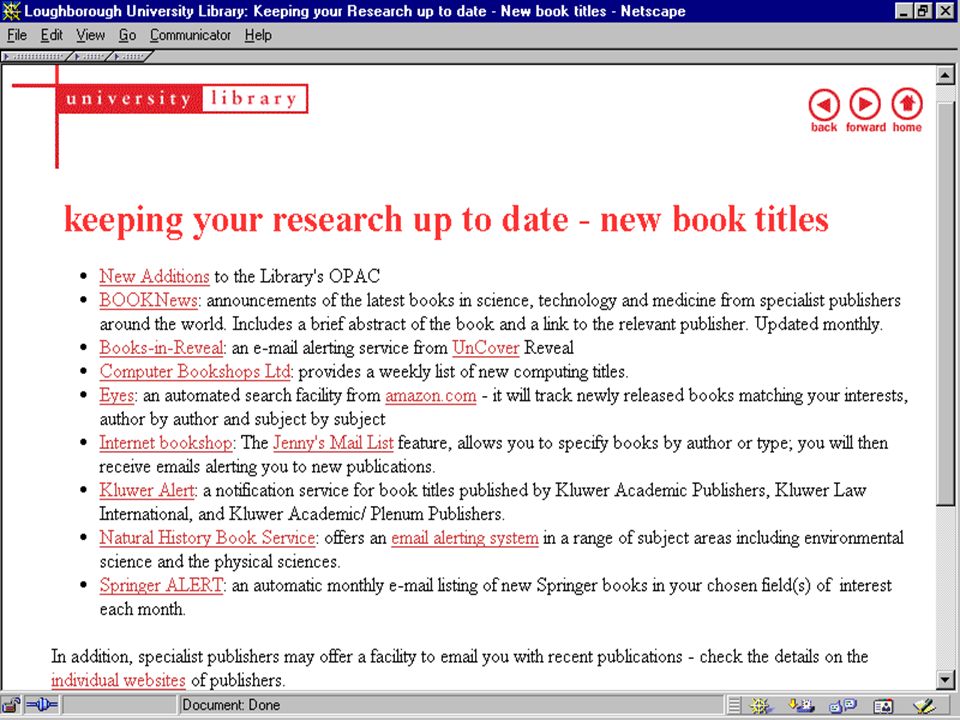This screenshot has height=720, width=960.
Task: Follow the New Additions link
Action: (154, 277)
